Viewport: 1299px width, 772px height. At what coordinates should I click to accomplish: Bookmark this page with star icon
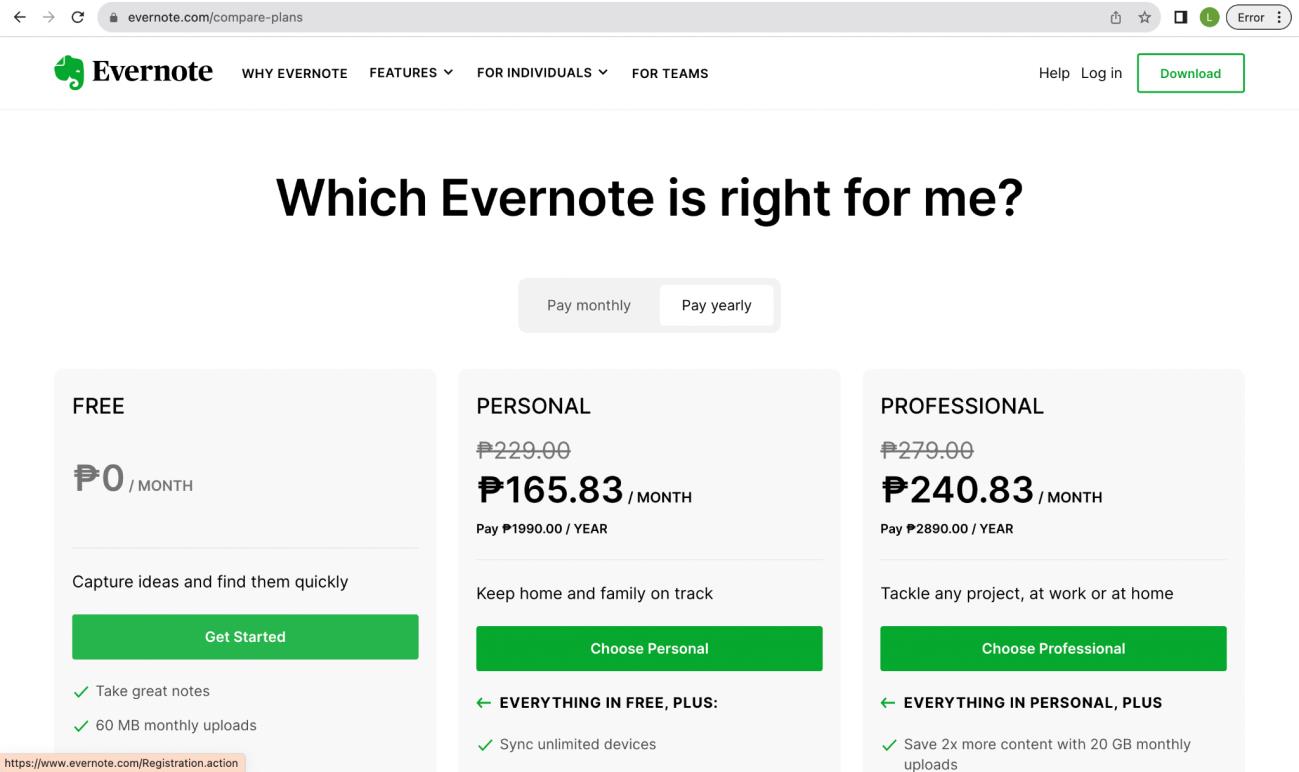(1144, 17)
